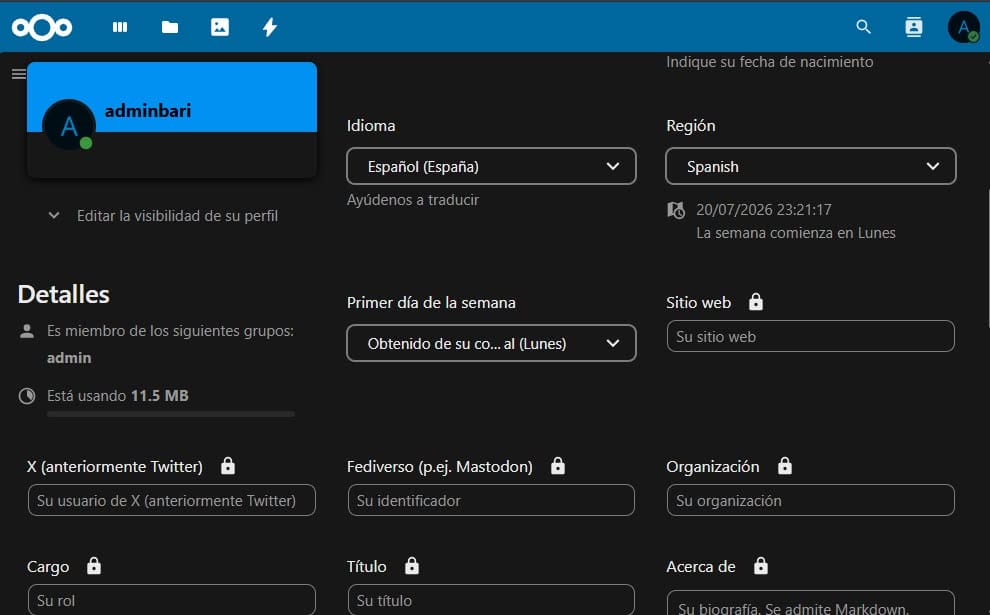The height and width of the screenshot is (615, 990).
Task: Open the Contacts menu icon
Action: pos(914,27)
